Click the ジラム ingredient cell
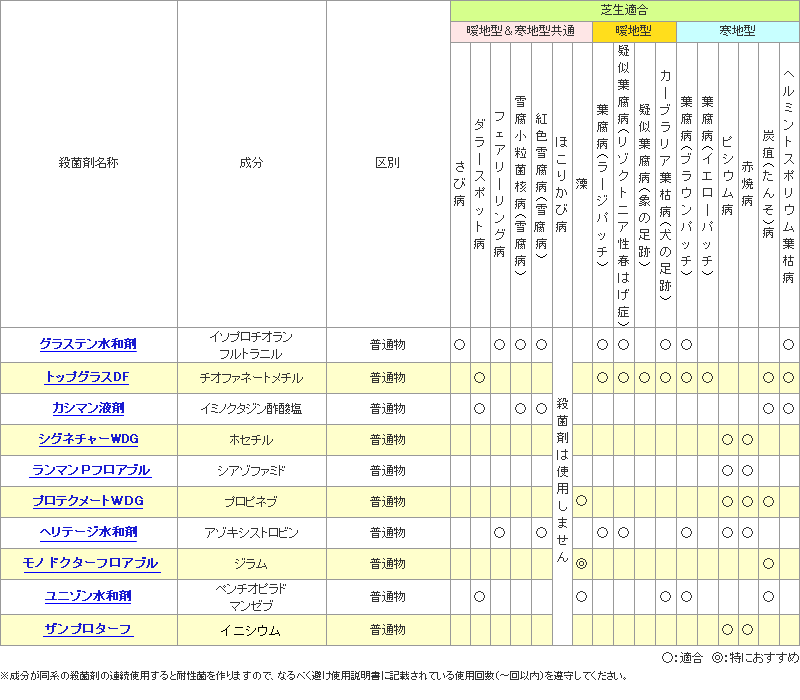Viewport: 800px width, 700px height. 252,564
